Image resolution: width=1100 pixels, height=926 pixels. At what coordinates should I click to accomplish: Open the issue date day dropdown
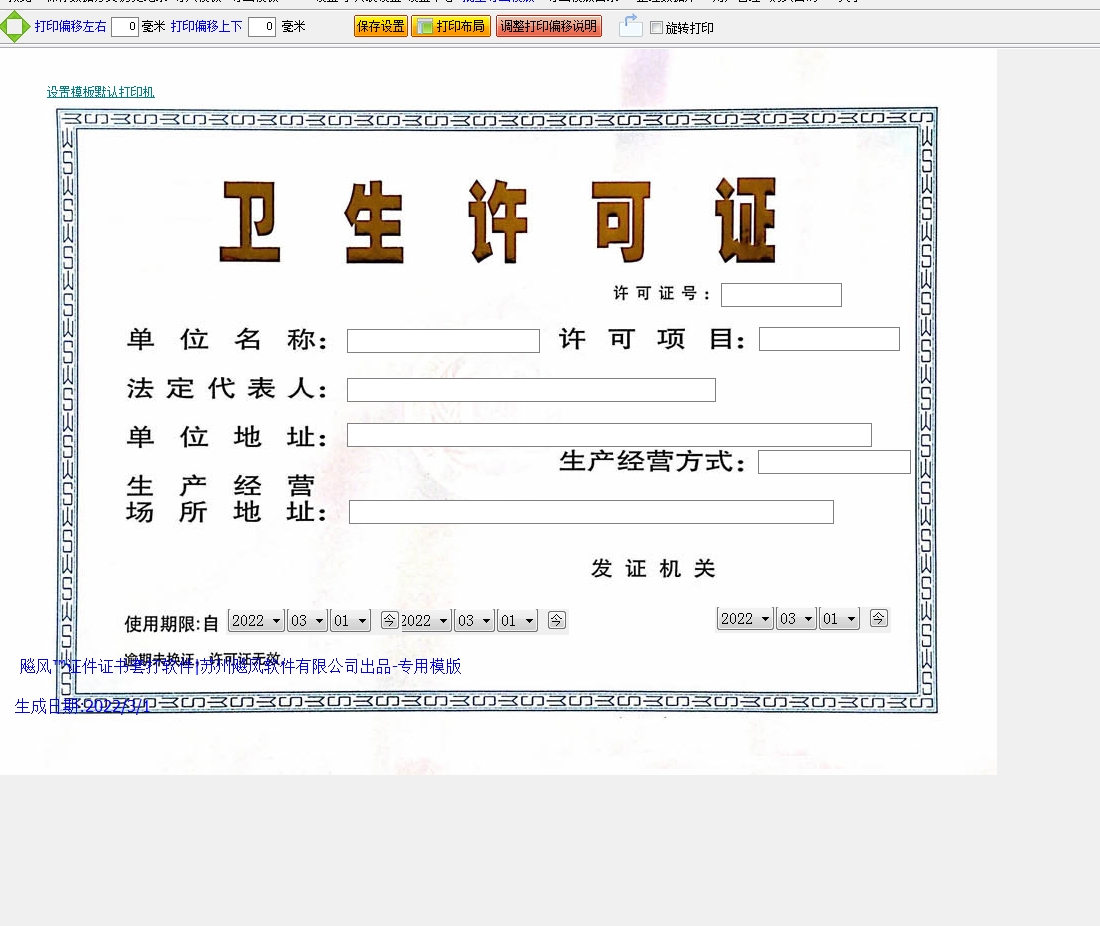[x=839, y=619]
